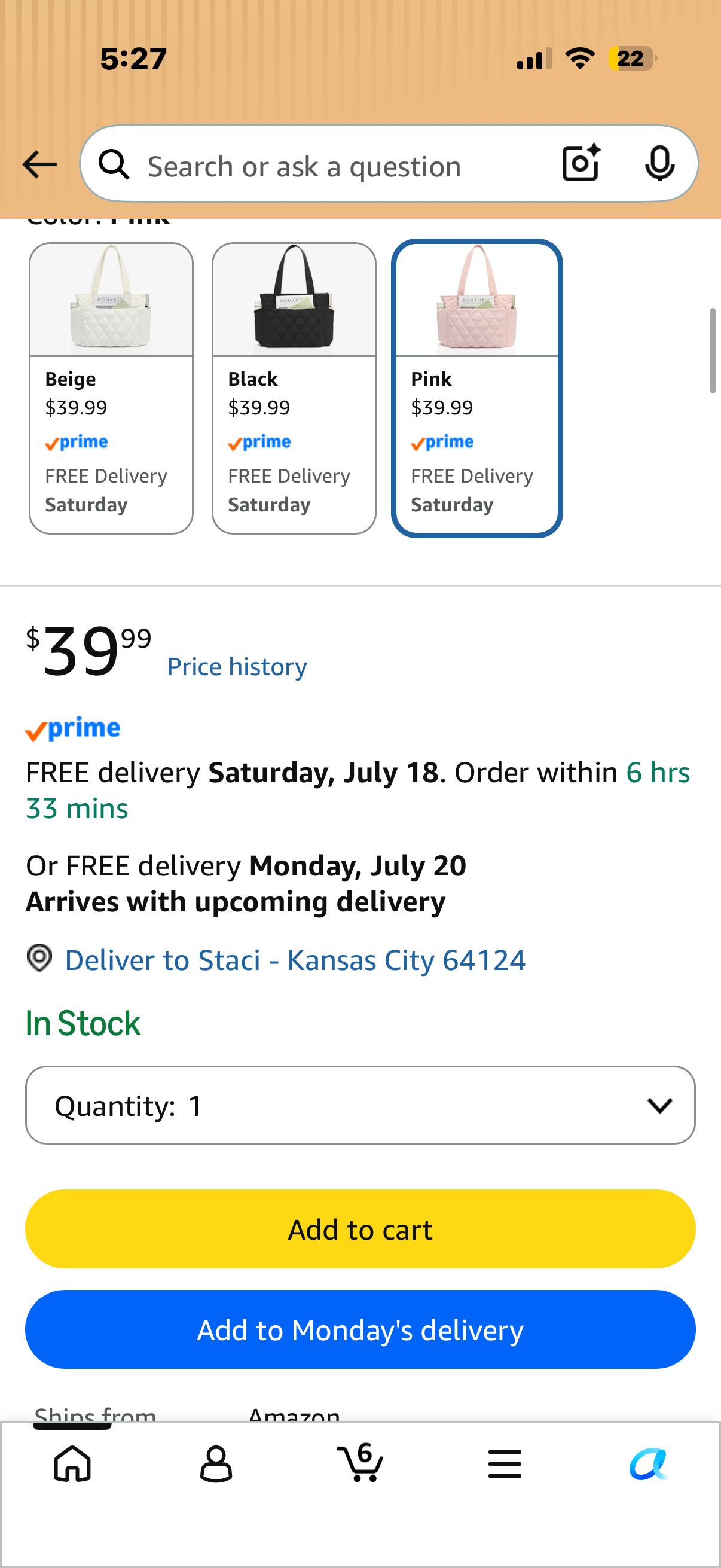Tap the back arrow icon

click(x=39, y=164)
